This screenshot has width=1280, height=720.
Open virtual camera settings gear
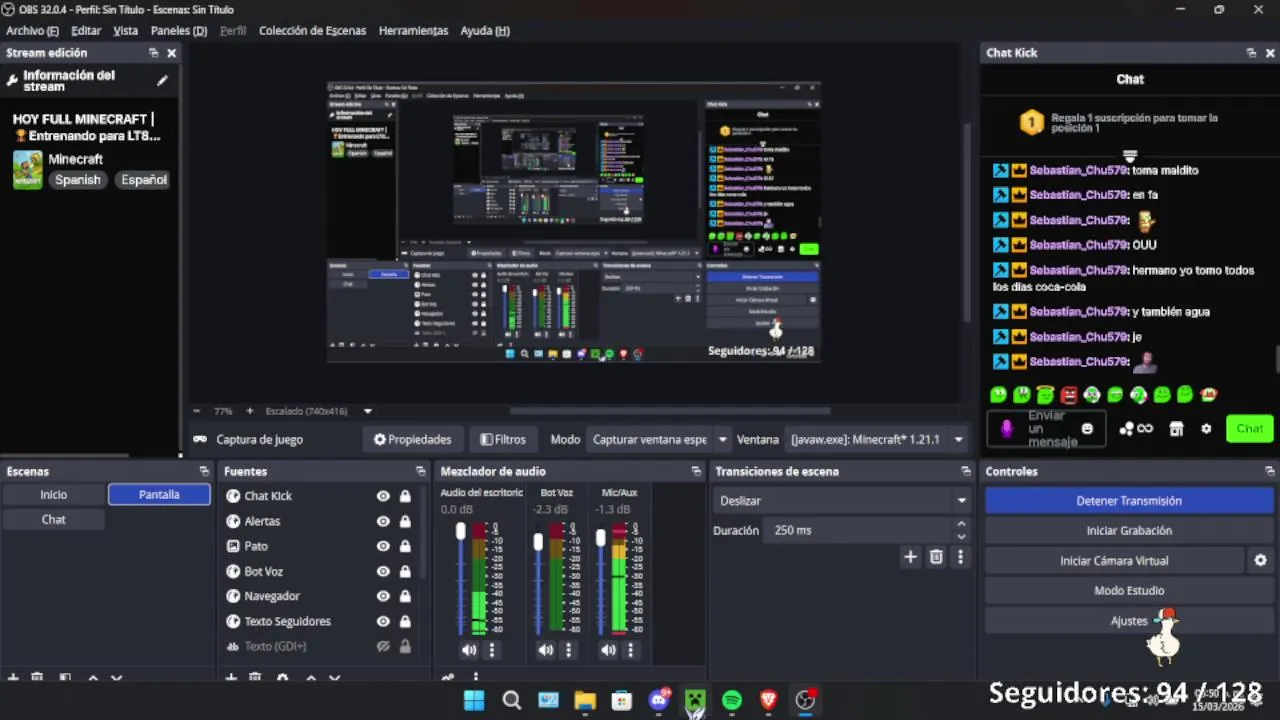1260,561
